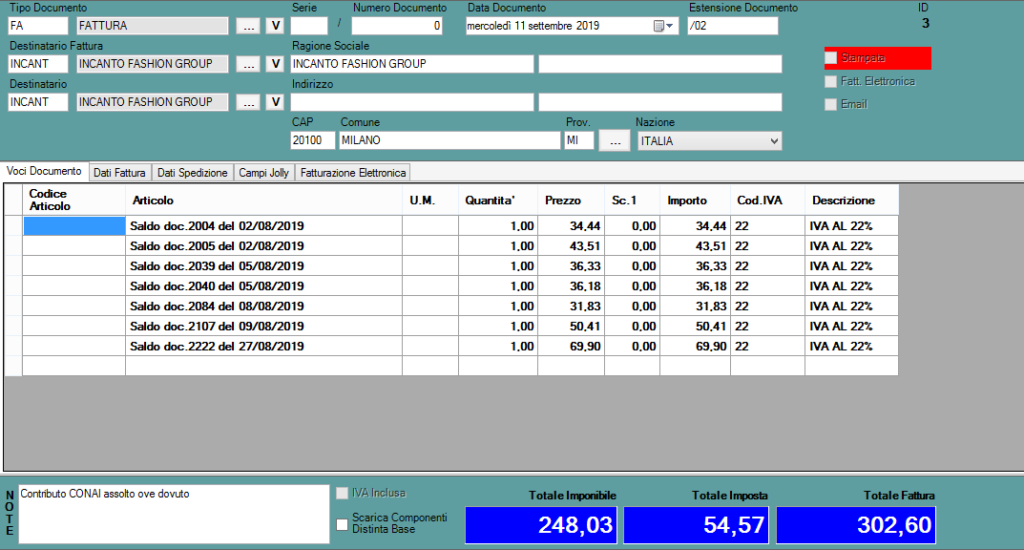This screenshot has height=550, width=1024.
Task: Enable the Fatt. Elettronica checkbox
Action: 831,82
